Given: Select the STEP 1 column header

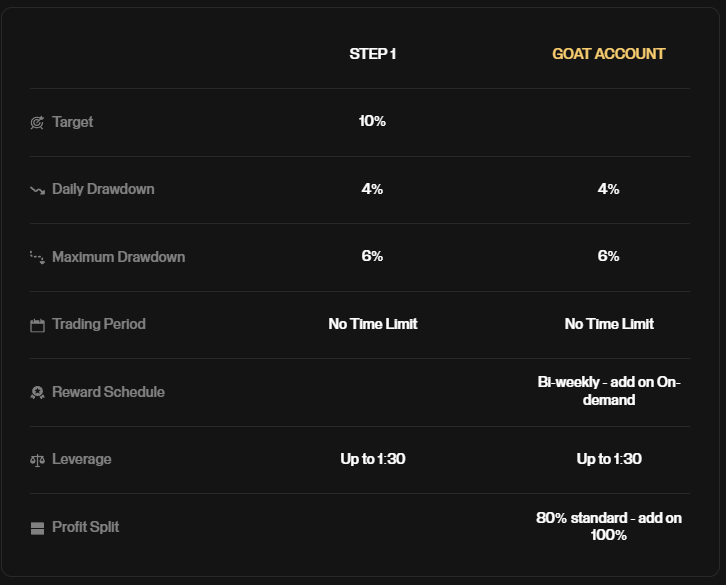Looking at the screenshot, I should [373, 54].
